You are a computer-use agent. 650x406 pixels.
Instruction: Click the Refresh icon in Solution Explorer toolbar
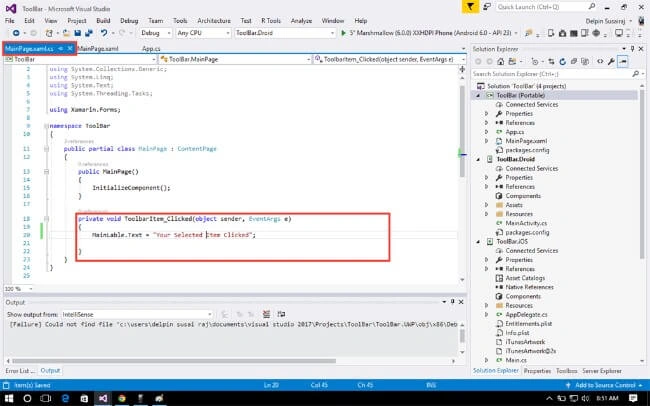pyautogui.click(x=563, y=62)
